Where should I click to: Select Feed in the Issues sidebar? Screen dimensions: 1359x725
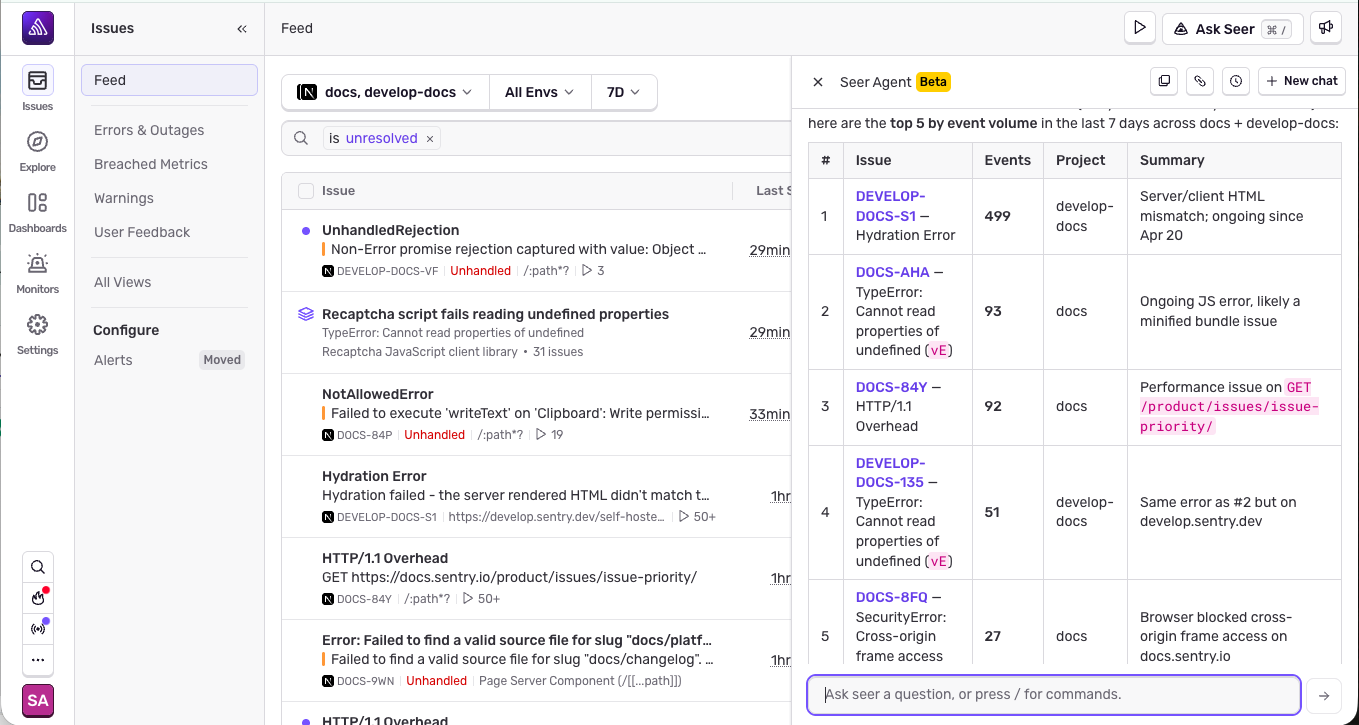pos(169,80)
